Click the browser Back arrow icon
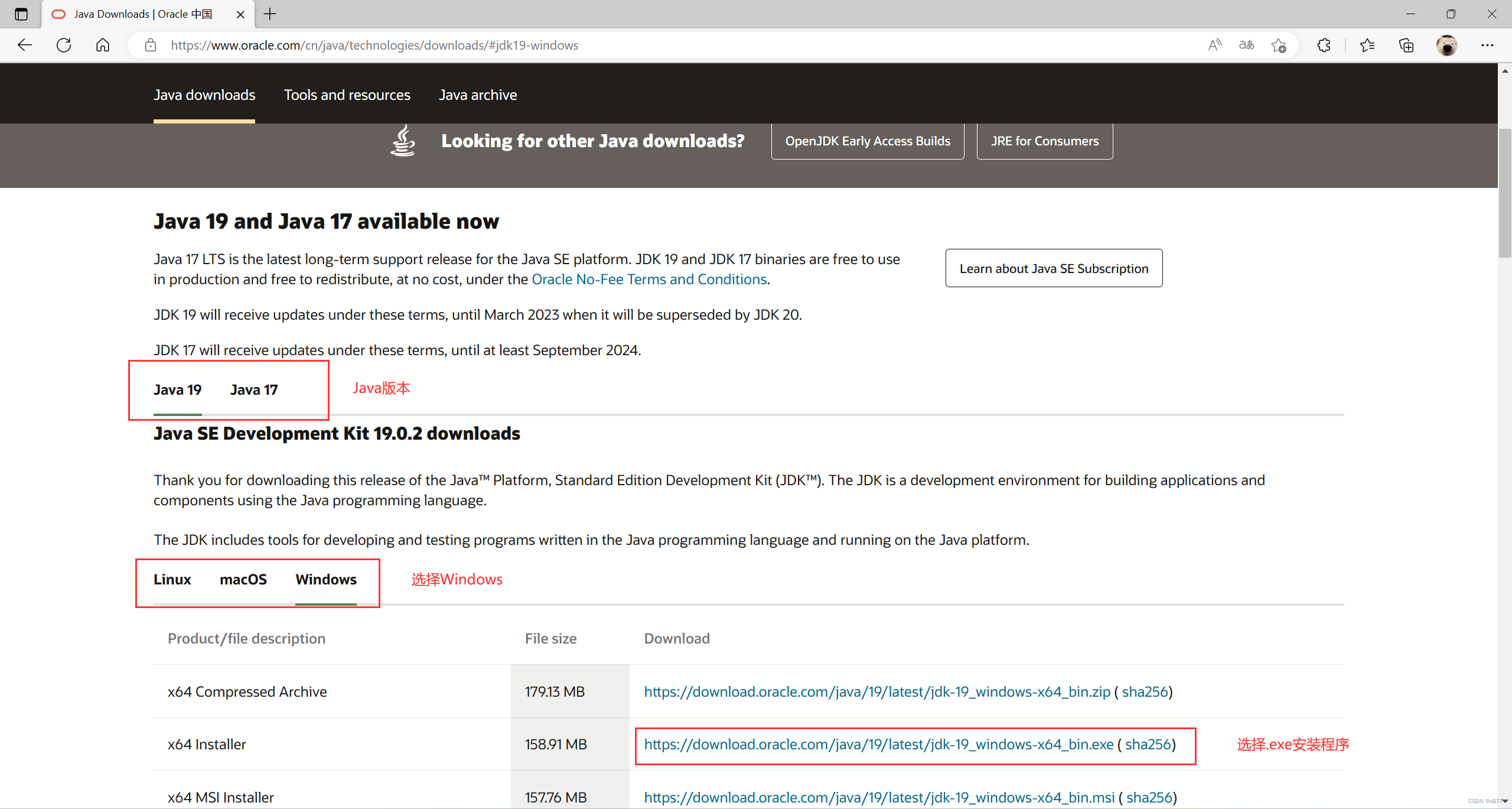Screen dimensions: 1512x809 pos(25,45)
